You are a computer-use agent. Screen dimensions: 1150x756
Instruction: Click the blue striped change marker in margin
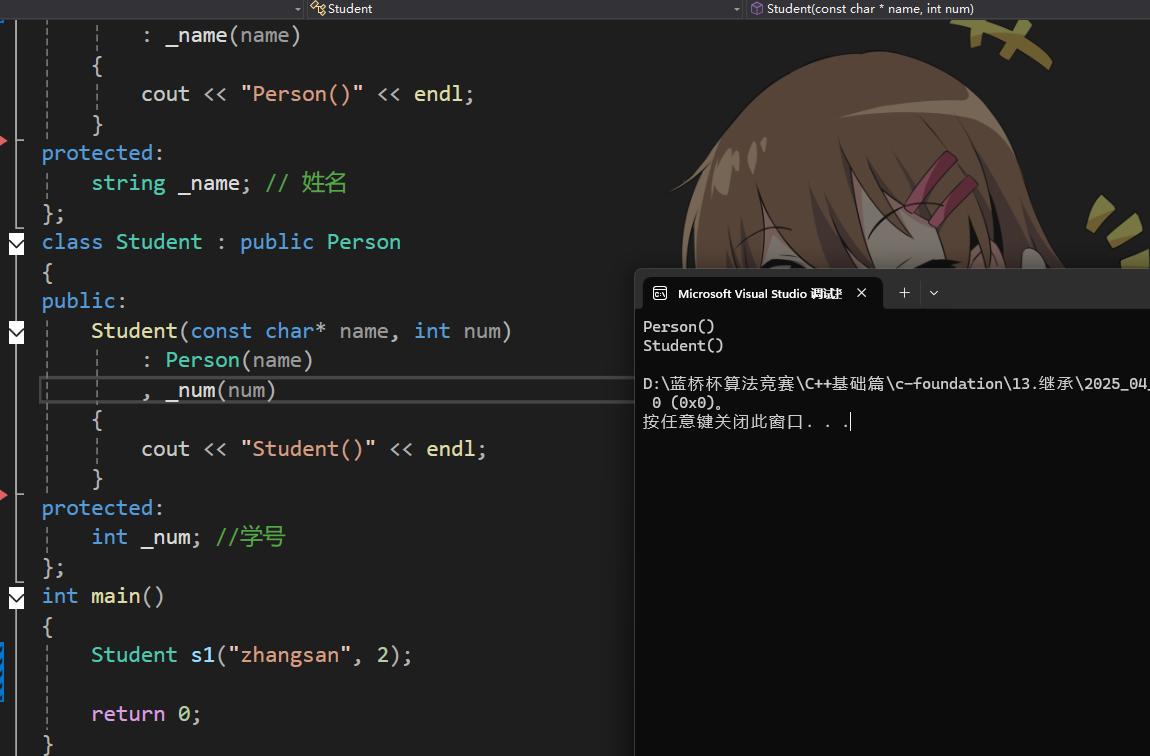pyautogui.click(x=2, y=672)
